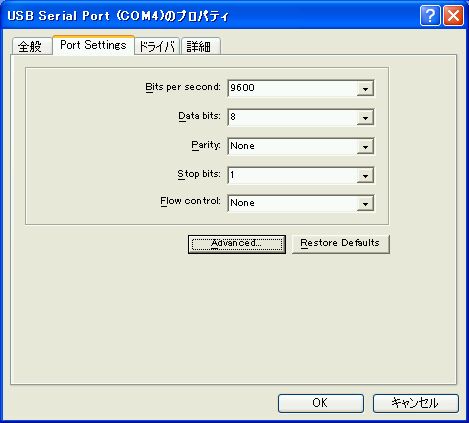469x423 pixels.
Task: Close the COM4 properties dialog
Action: 453,15
